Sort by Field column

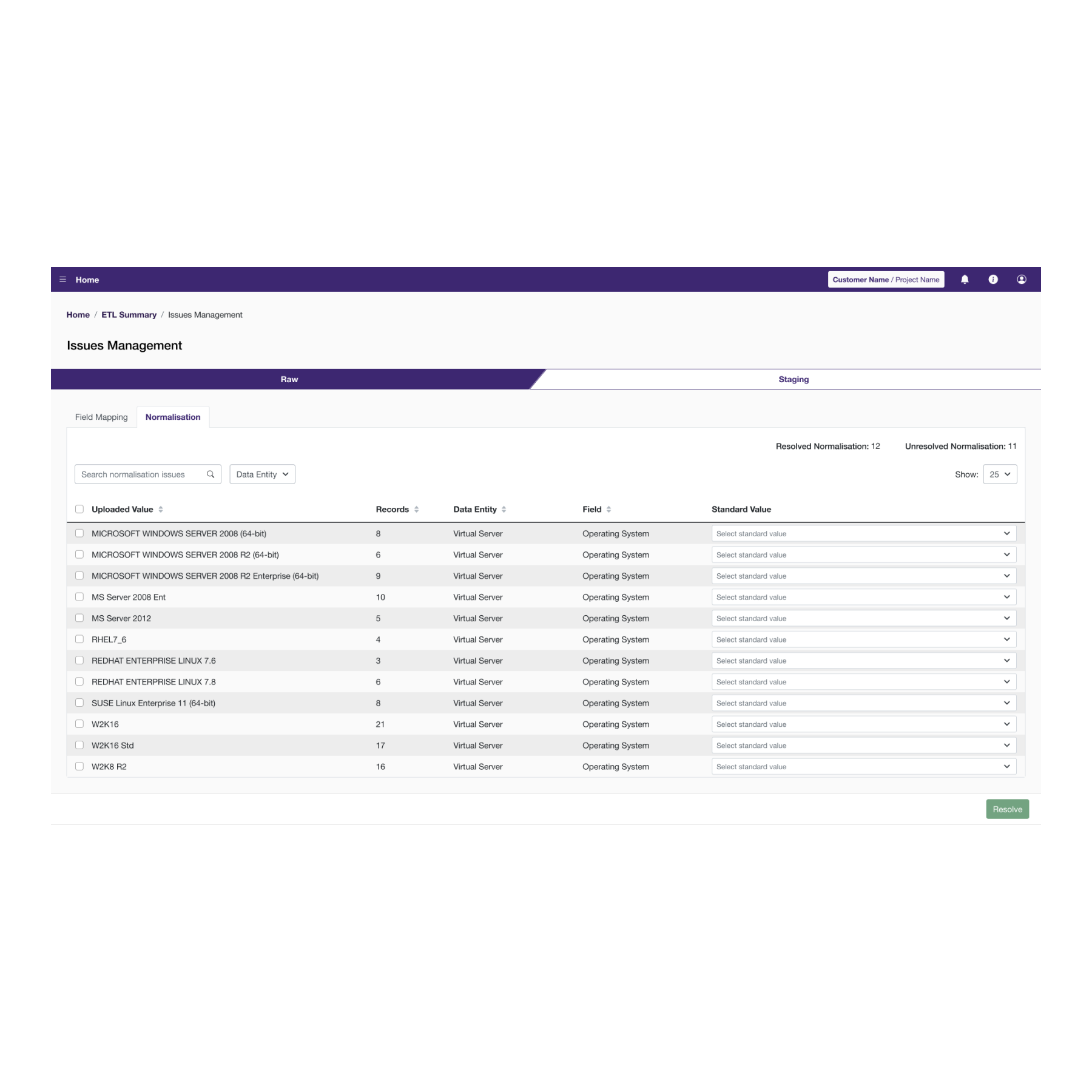coord(608,510)
